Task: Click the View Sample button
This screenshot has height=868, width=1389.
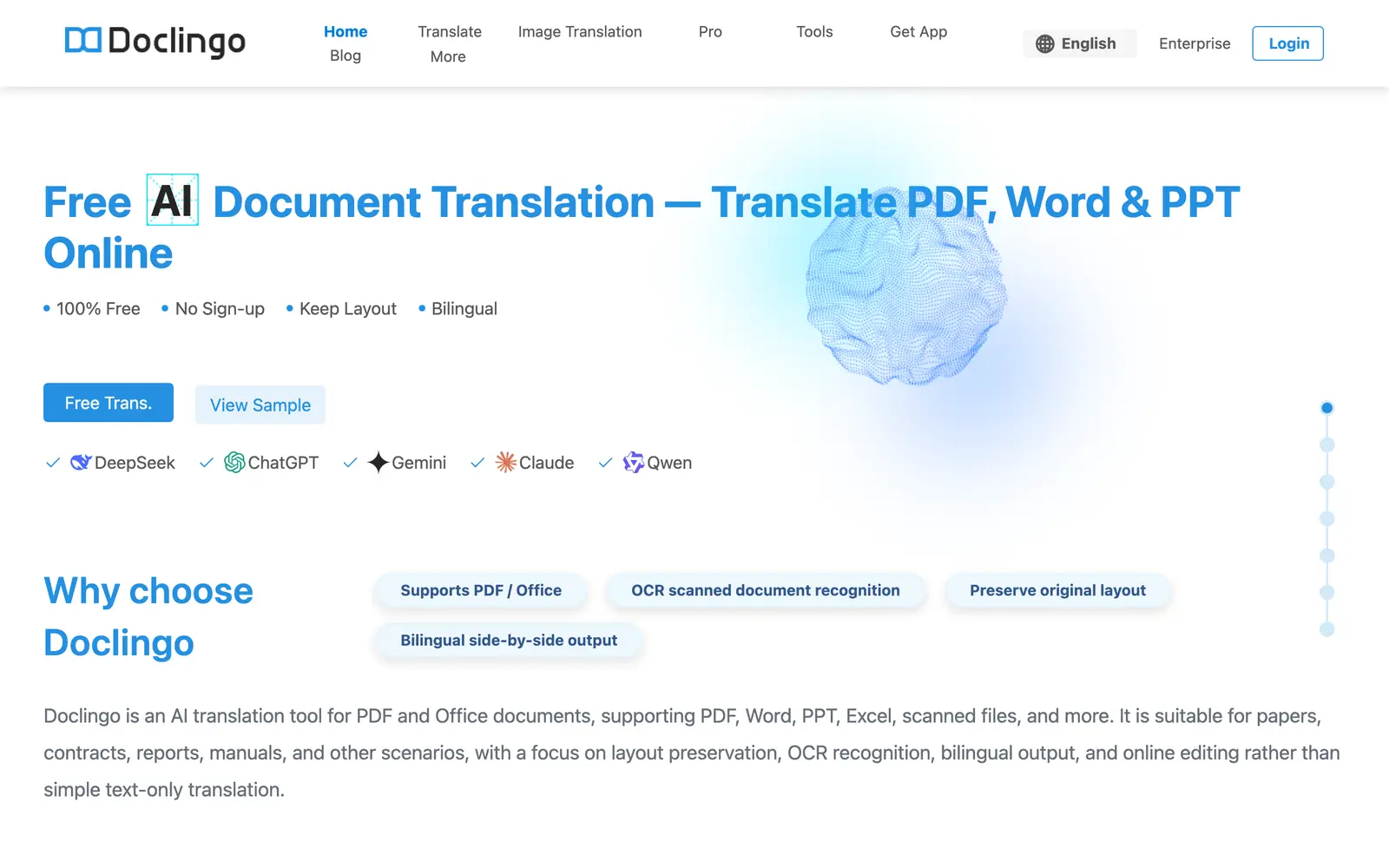Action: tap(260, 404)
